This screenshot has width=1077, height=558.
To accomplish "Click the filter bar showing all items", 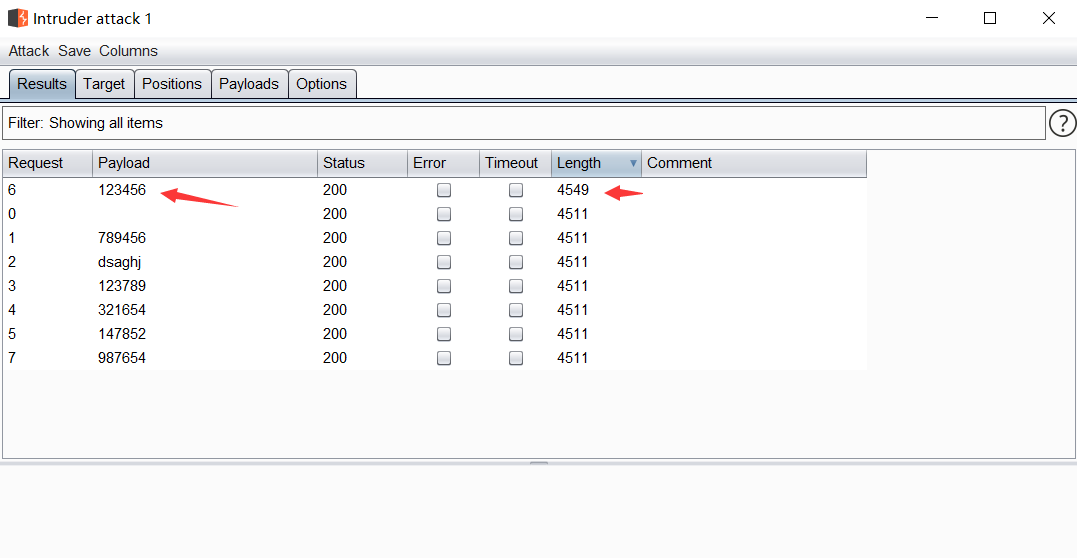I will 522,123.
